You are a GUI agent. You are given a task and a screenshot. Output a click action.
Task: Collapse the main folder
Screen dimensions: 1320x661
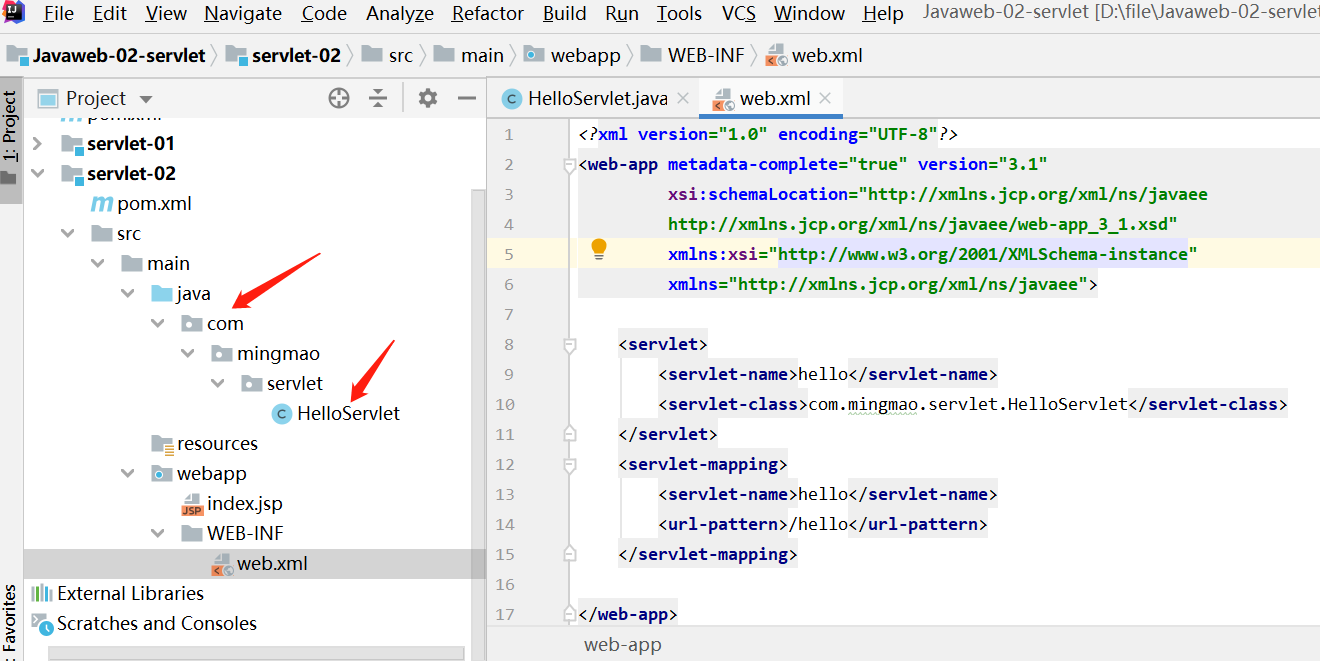pyautogui.click(x=98, y=264)
